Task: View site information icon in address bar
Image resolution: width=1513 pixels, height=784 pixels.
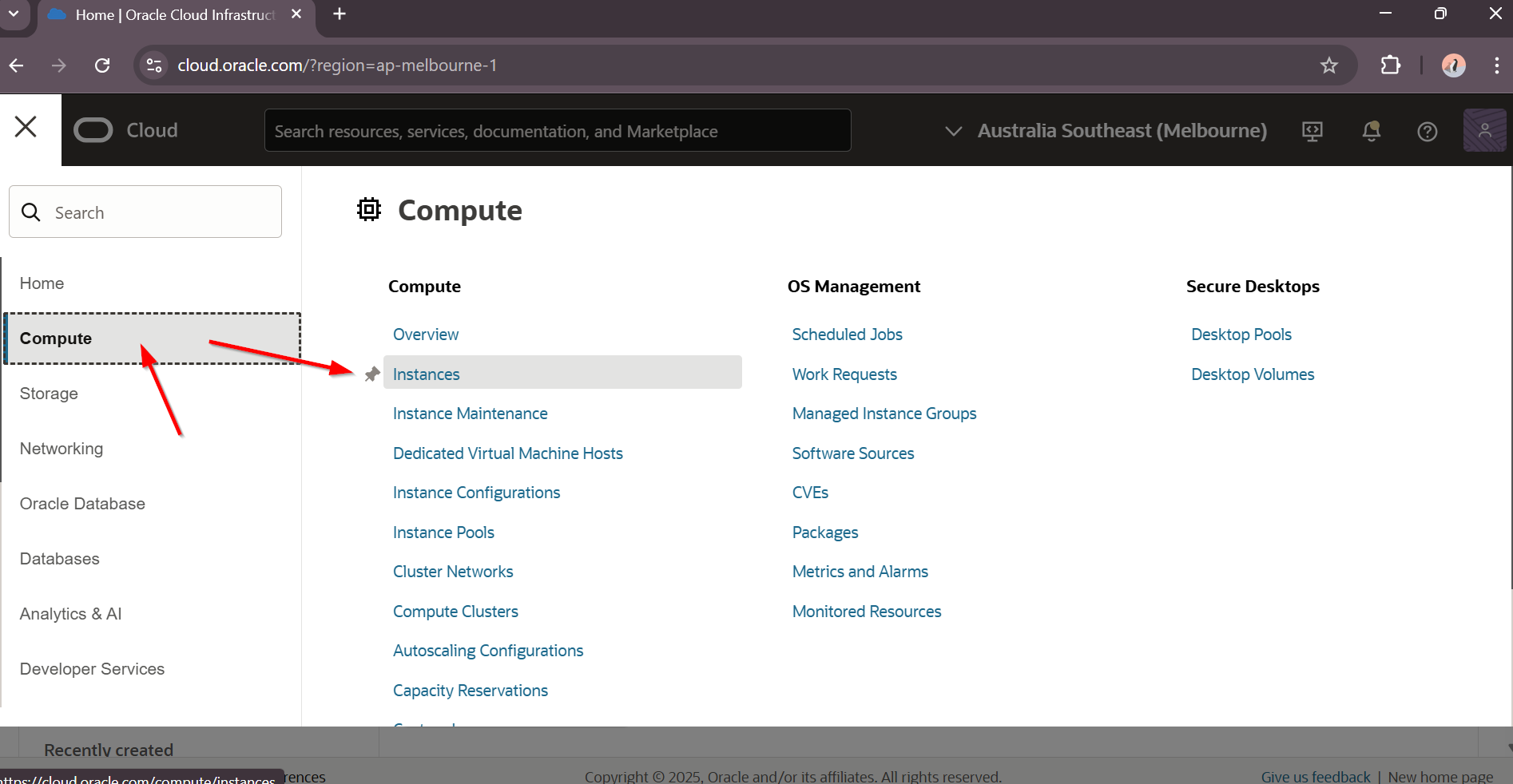Action: (x=154, y=65)
